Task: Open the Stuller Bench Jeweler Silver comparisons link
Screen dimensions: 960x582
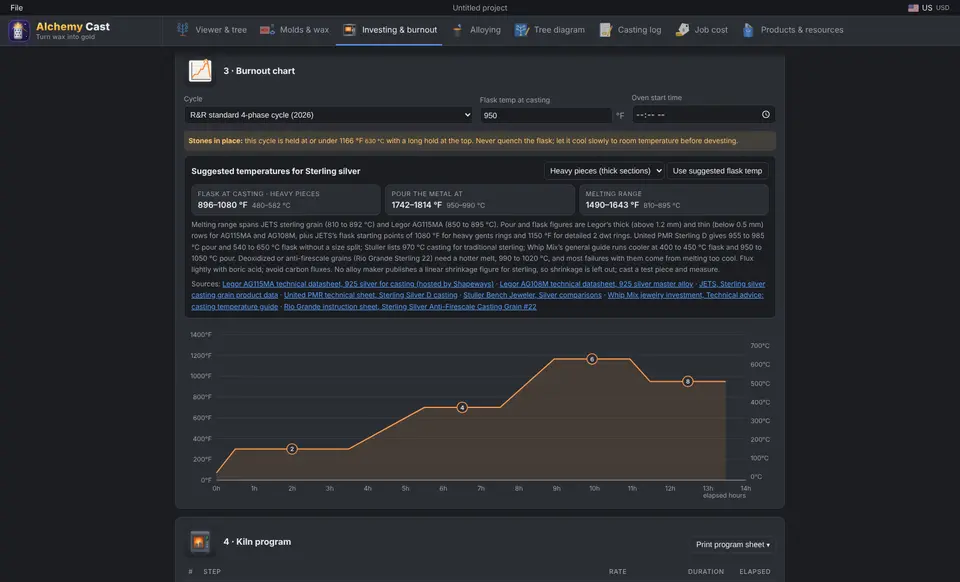Action: (532, 295)
